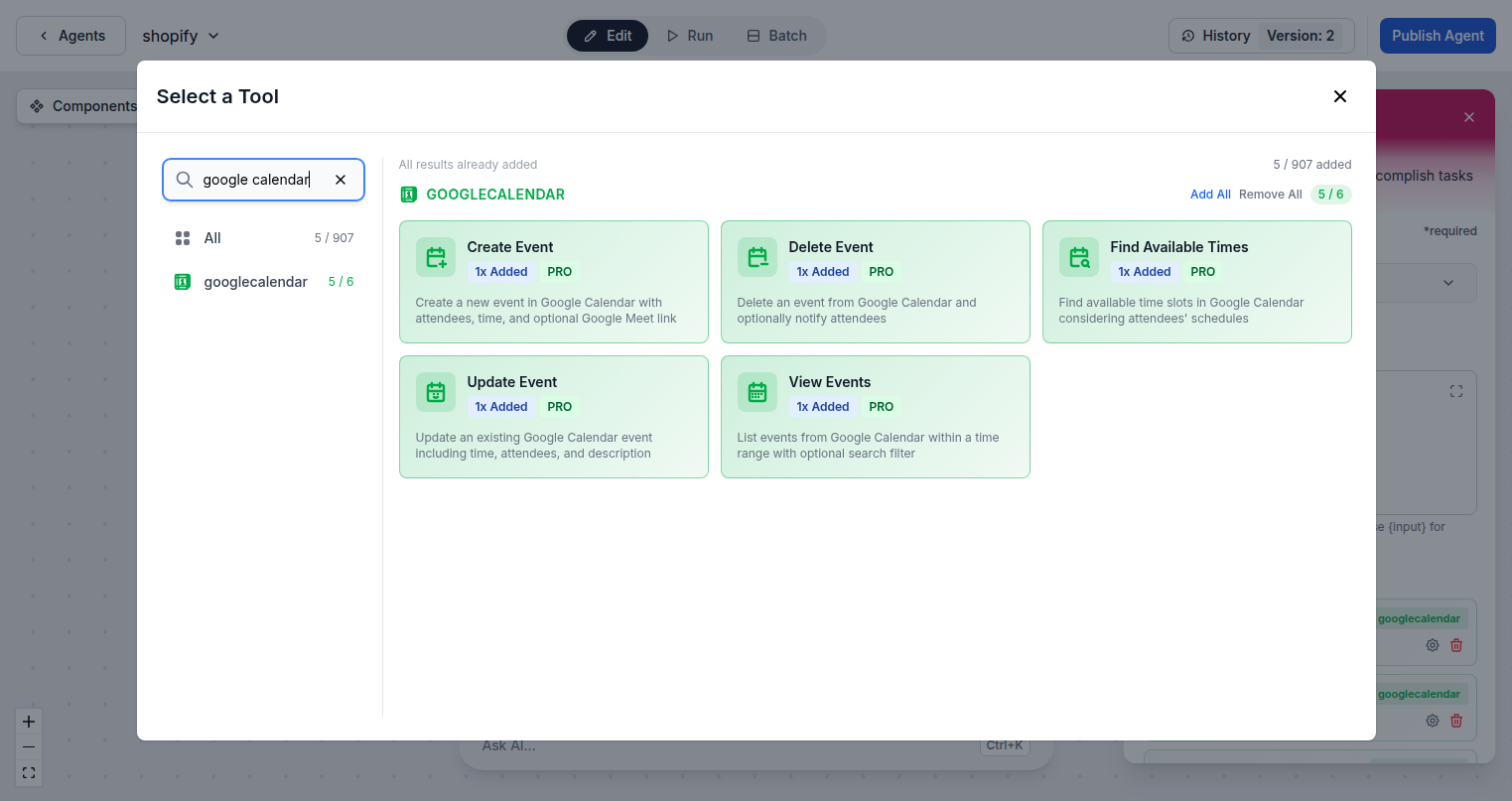This screenshot has height=801, width=1512.
Task: Click the fullscreen expand icon in the right panel
Action: click(x=1455, y=390)
